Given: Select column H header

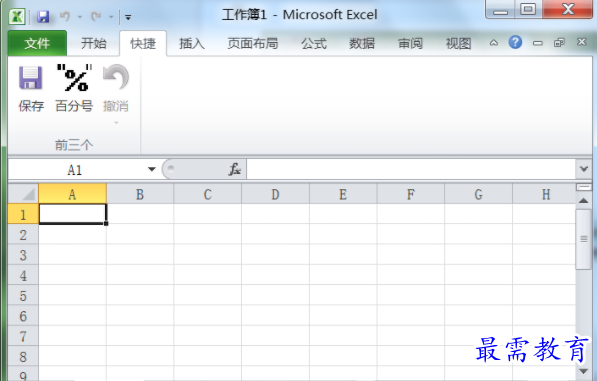Looking at the screenshot, I should [544, 194].
